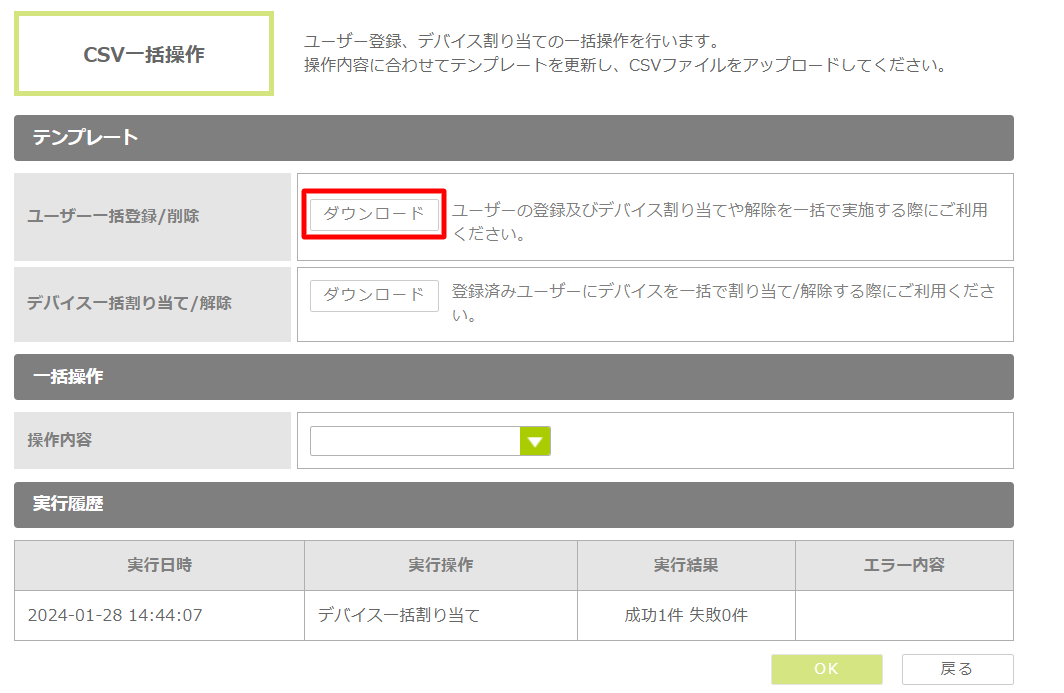Viewport: 1064px width, 693px height.
Task: Download the ユーザー一括登録/削除 template
Action: (x=374, y=214)
